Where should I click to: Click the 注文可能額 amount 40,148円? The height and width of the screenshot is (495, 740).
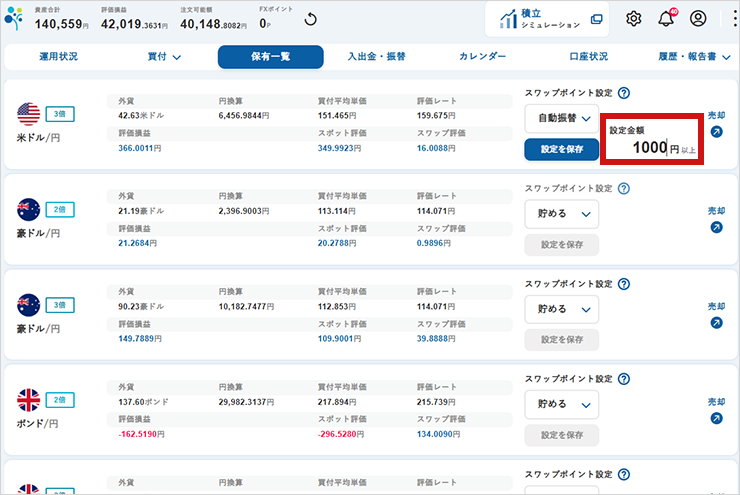click(213, 24)
